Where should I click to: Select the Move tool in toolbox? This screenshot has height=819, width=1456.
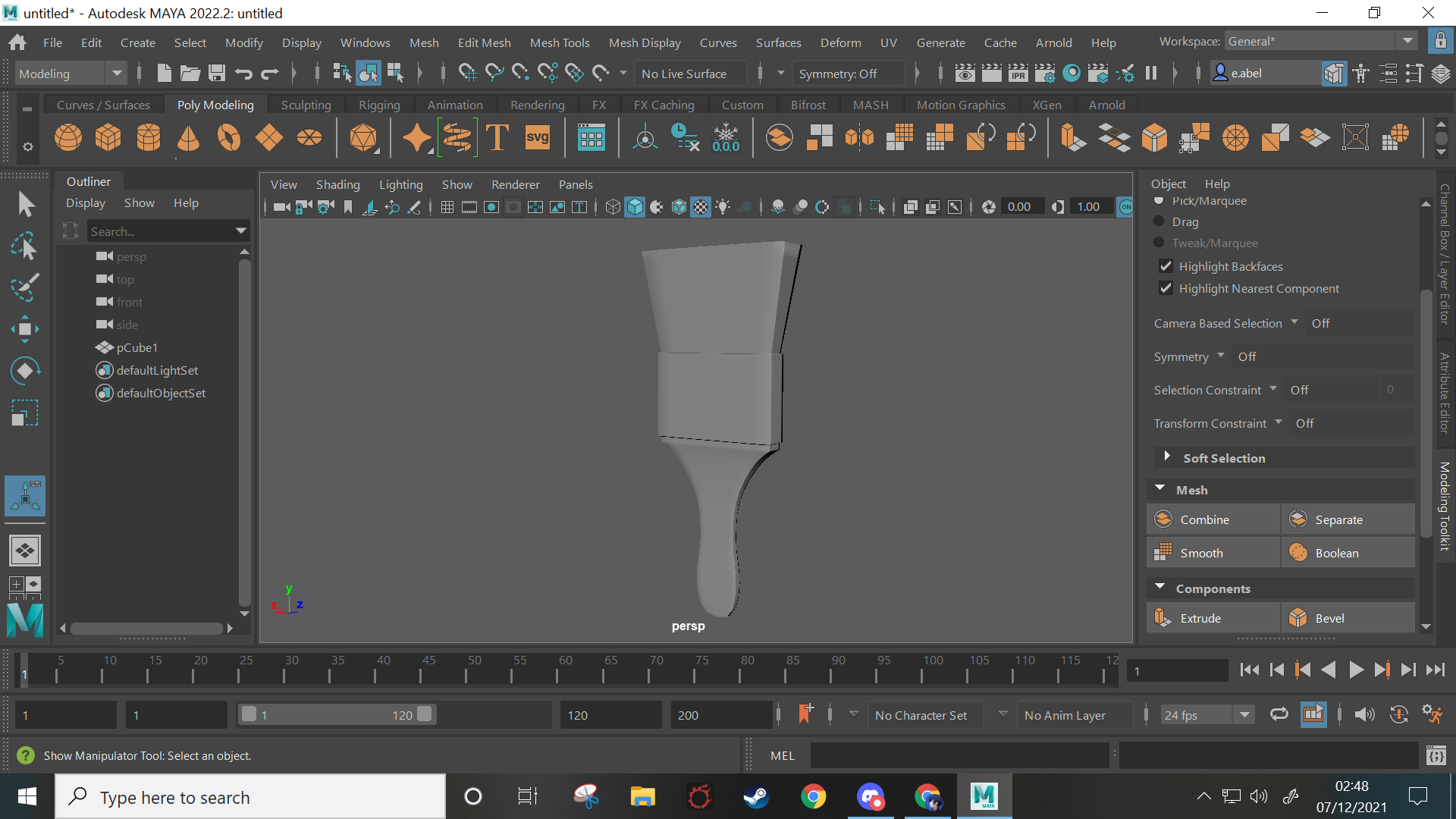point(25,329)
